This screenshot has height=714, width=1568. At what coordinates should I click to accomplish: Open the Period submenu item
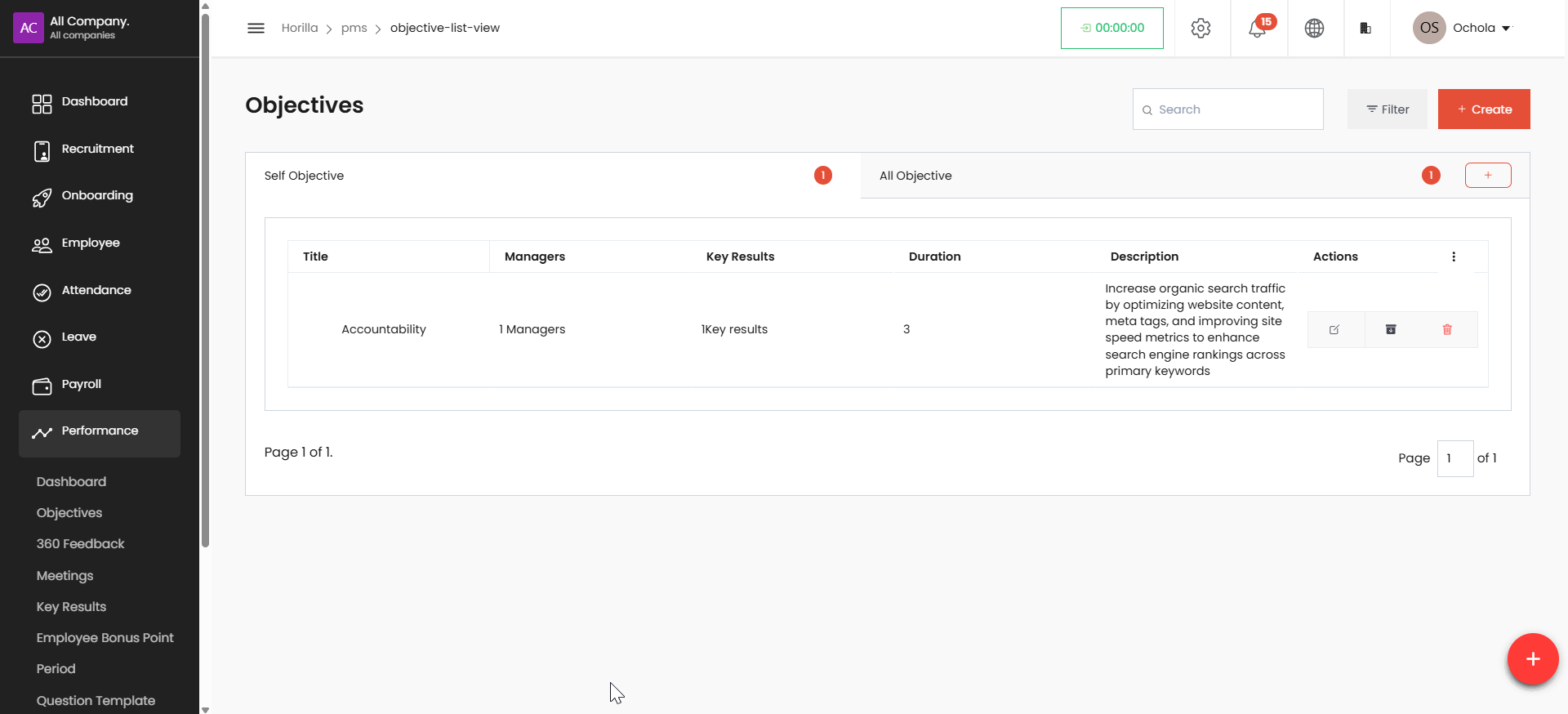point(56,669)
